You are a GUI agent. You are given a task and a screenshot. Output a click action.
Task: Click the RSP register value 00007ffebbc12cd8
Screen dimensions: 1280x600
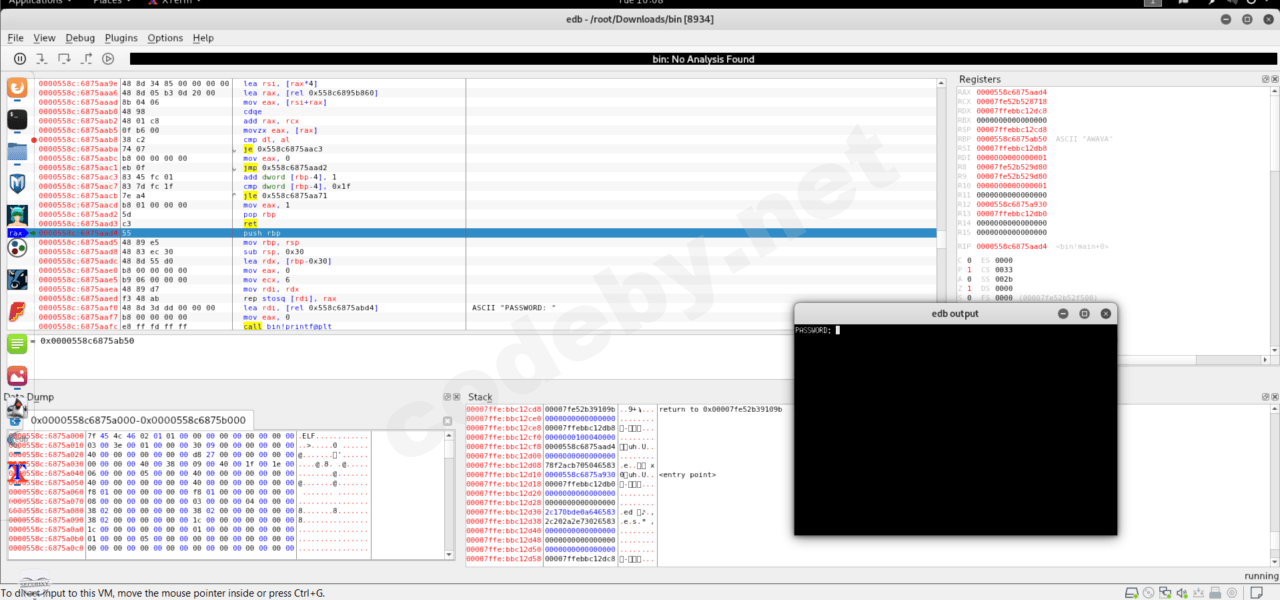(x=1012, y=130)
